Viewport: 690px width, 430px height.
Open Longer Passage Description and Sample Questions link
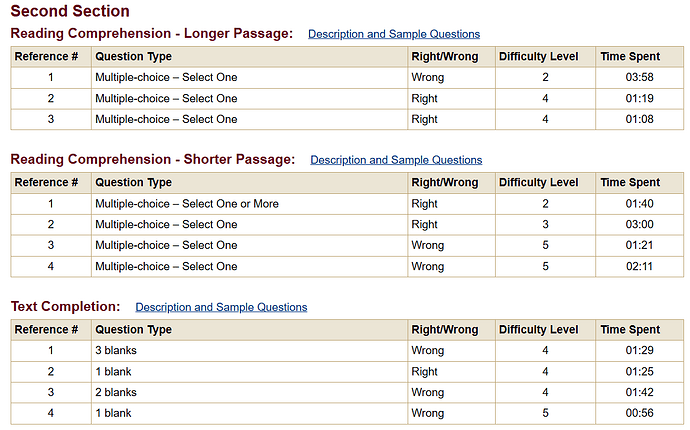tap(394, 34)
